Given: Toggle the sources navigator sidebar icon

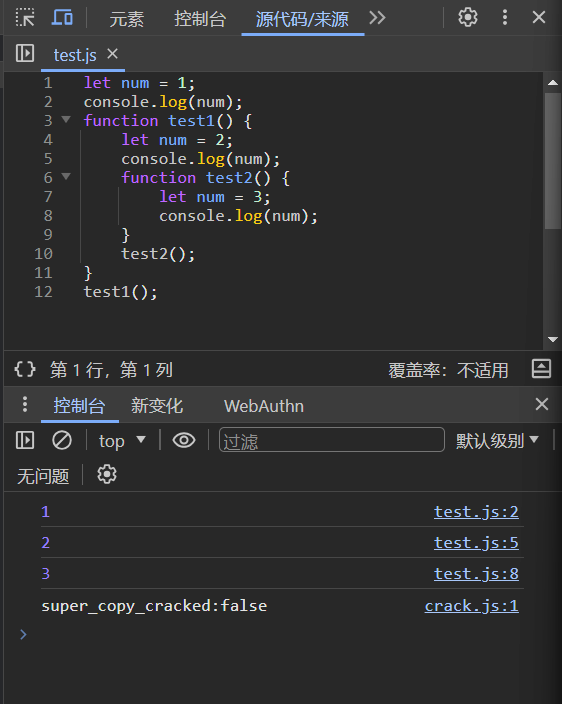Looking at the screenshot, I should [x=25, y=53].
